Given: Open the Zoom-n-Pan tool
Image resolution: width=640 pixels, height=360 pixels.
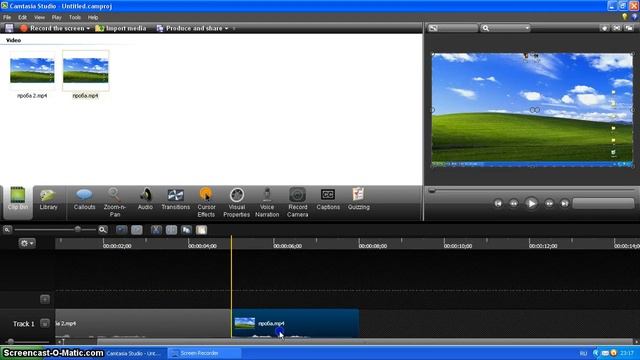Looking at the screenshot, I should (115, 202).
